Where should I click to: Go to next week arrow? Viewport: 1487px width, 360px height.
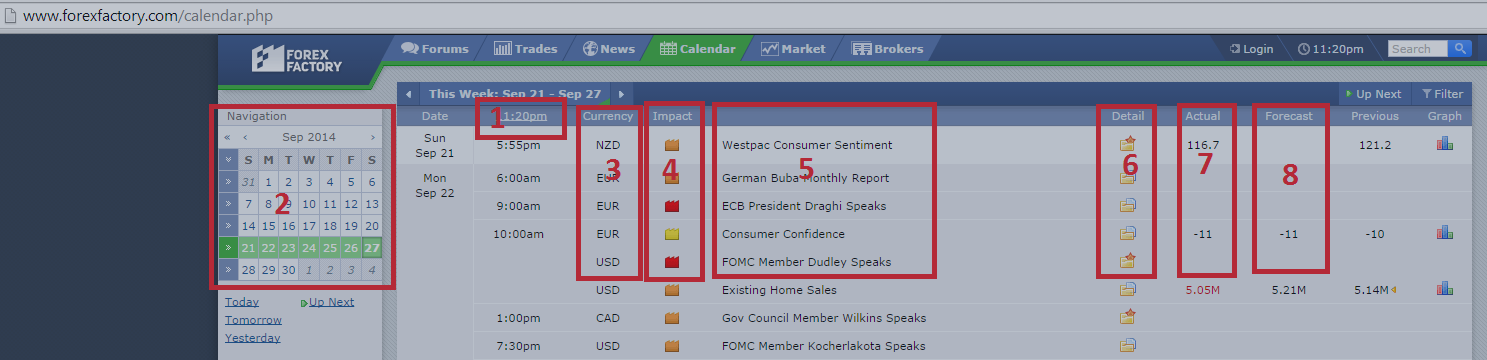click(621, 94)
